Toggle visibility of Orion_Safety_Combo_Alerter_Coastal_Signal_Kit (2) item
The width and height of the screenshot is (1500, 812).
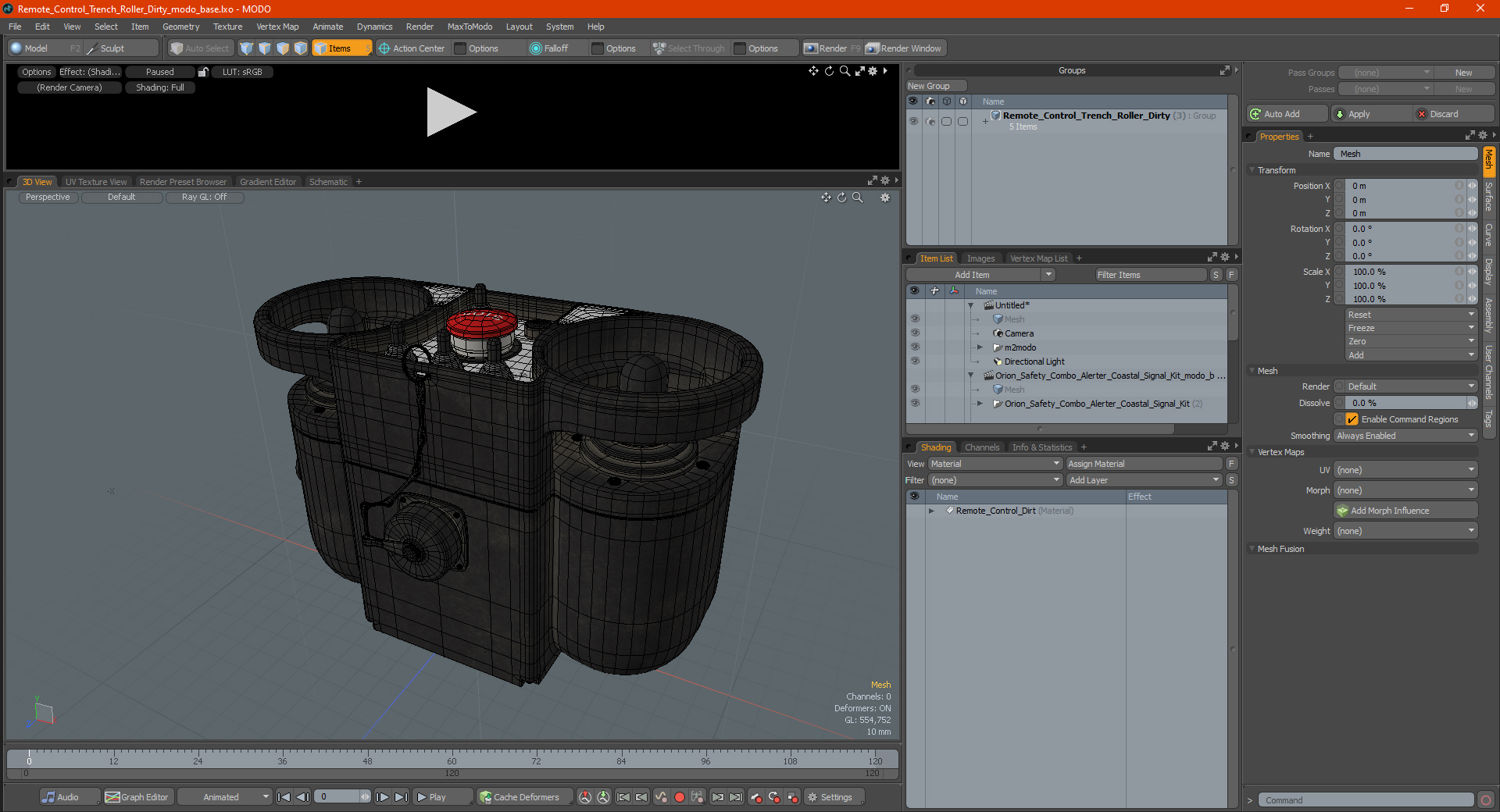pyautogui.click(x=914, y=404)
